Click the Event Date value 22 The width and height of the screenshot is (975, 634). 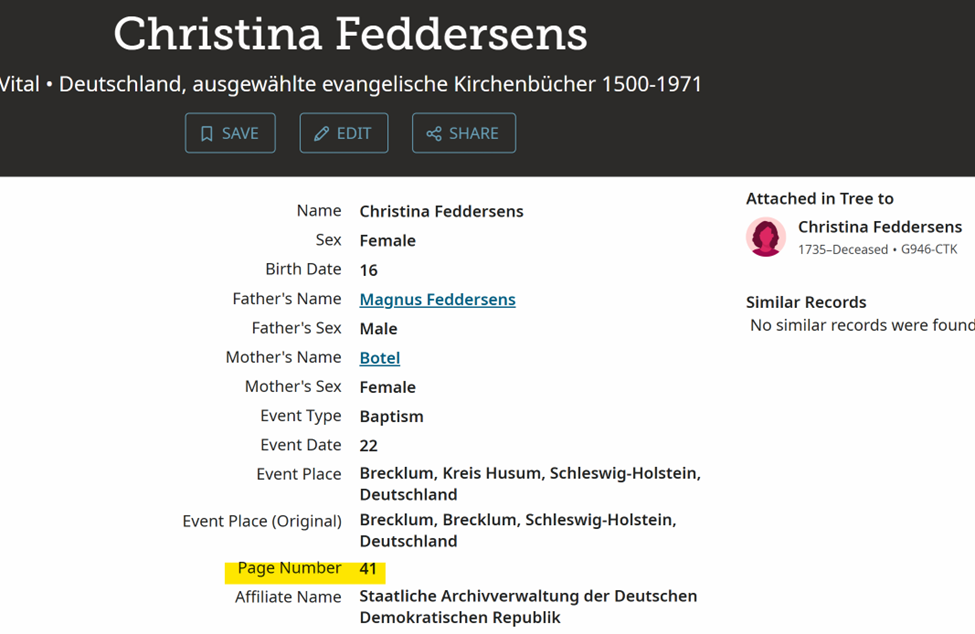coord(368,445)
